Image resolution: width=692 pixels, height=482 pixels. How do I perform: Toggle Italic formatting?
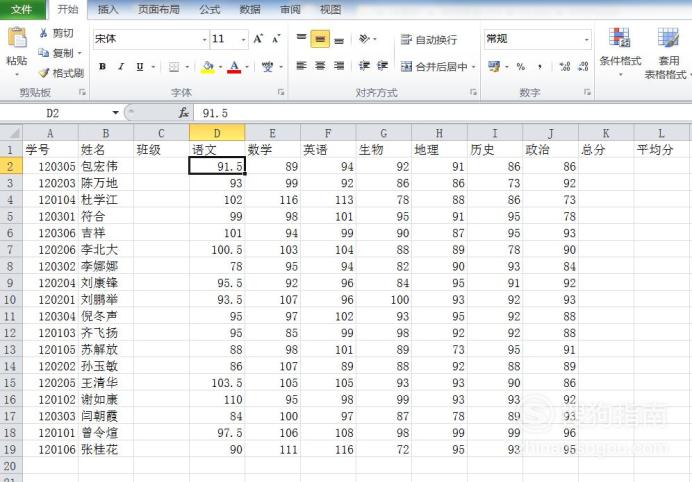[121, 67]
